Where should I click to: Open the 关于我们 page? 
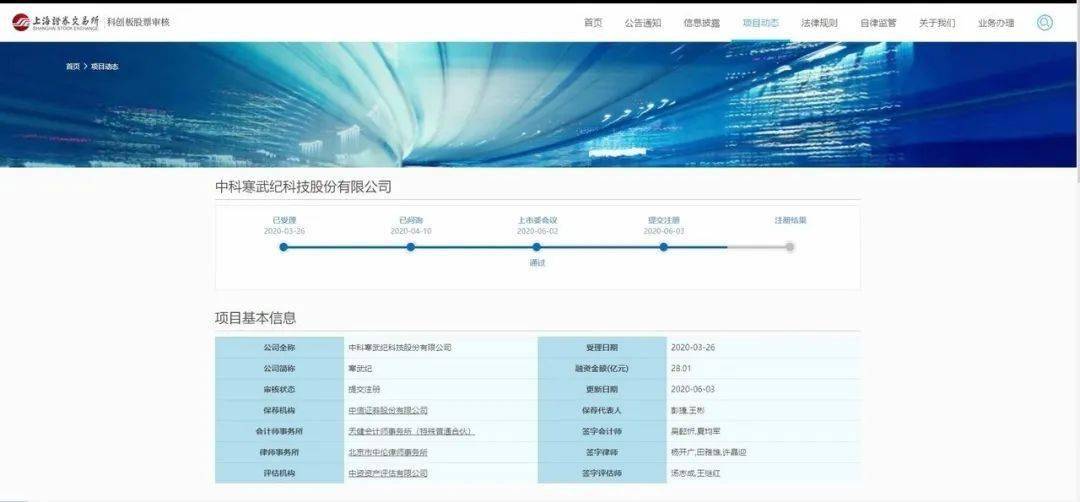tap(937, 22)
